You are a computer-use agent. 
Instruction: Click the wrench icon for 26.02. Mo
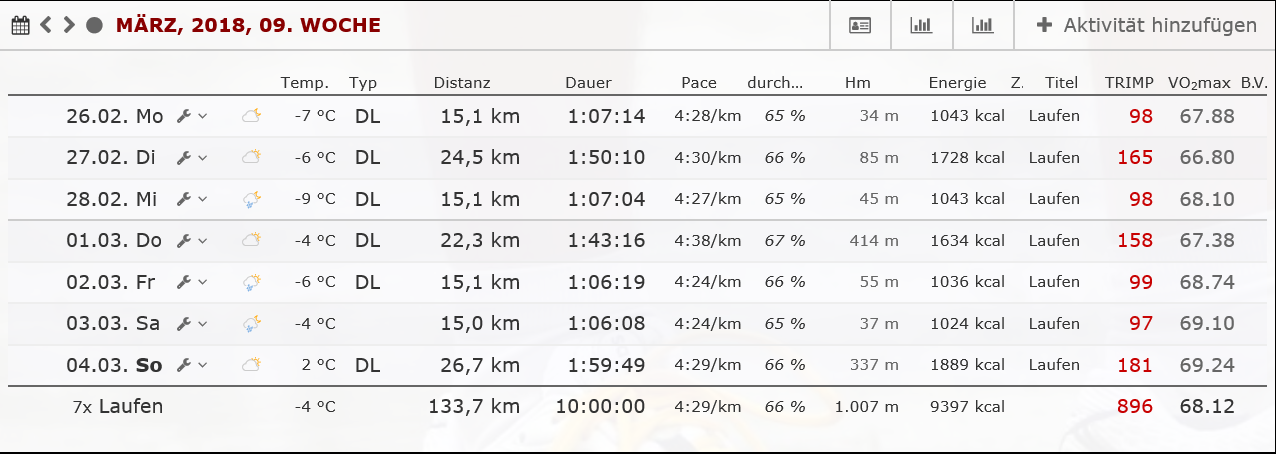183,116
